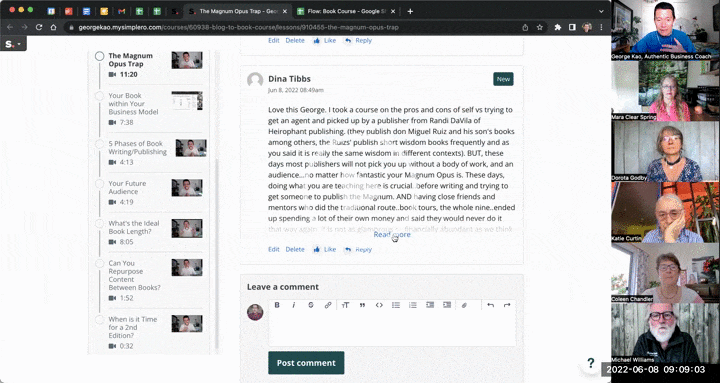Reload the page in Chrome

tap(39, 27)
